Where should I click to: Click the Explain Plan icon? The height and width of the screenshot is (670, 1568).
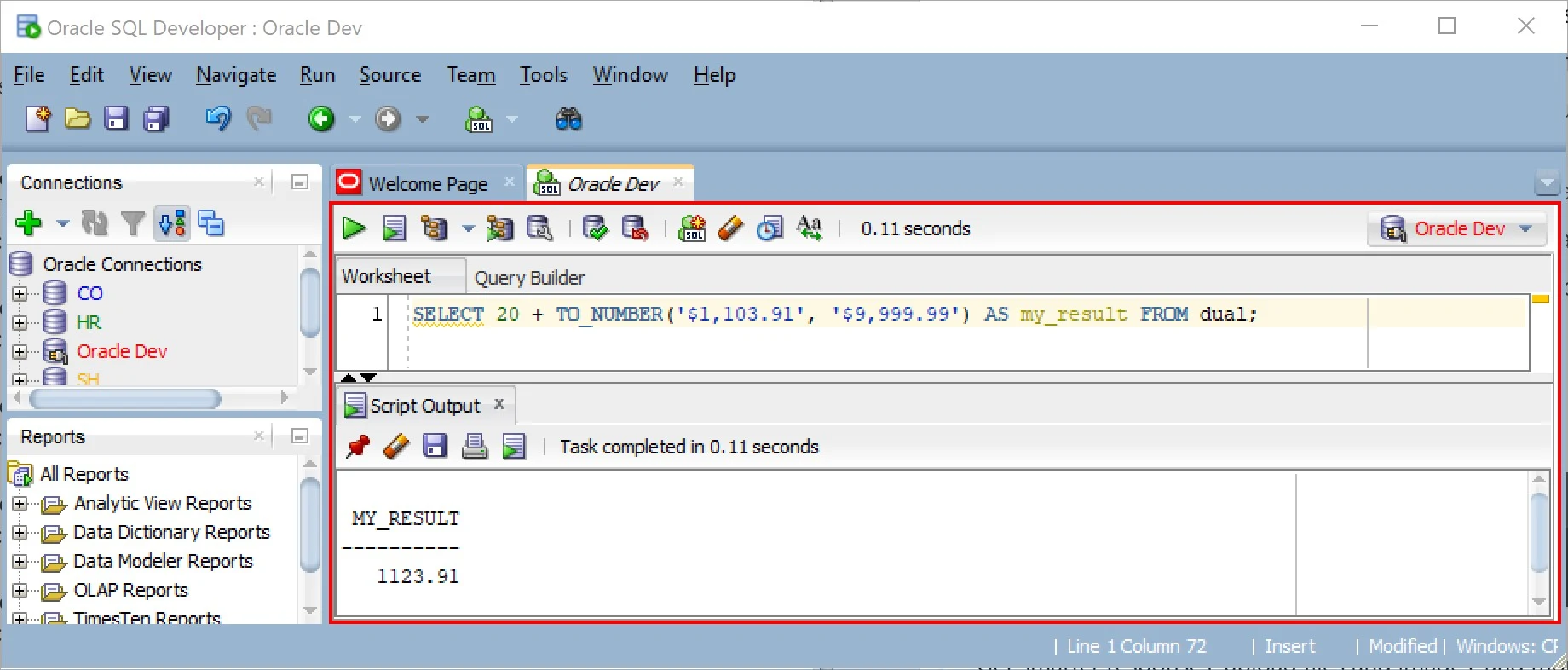[435, 228]
